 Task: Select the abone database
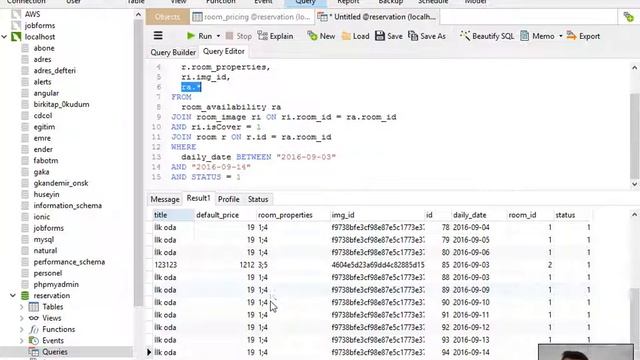[44, 48]
